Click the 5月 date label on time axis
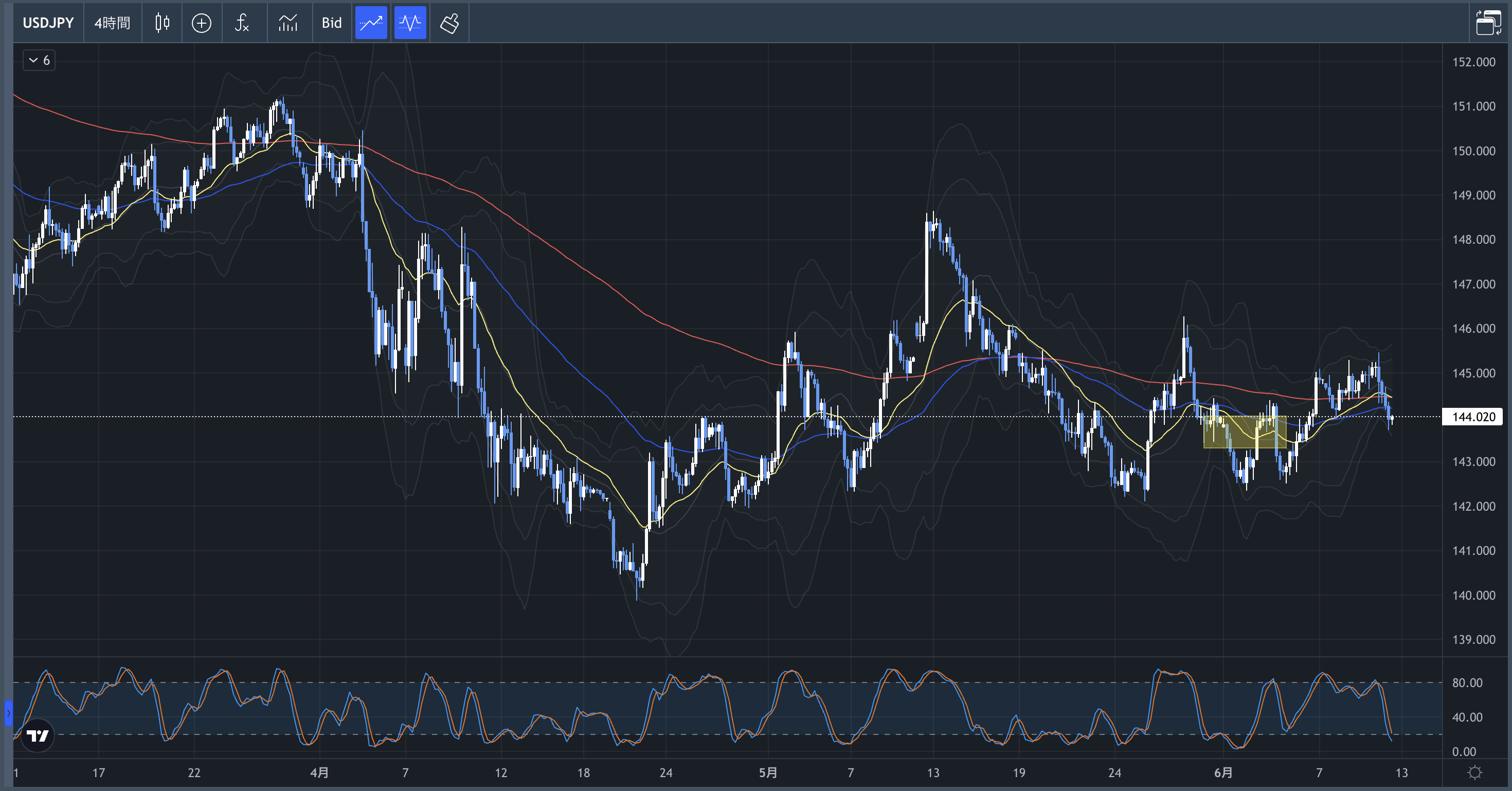1512x791 pixels. point(768,772)
